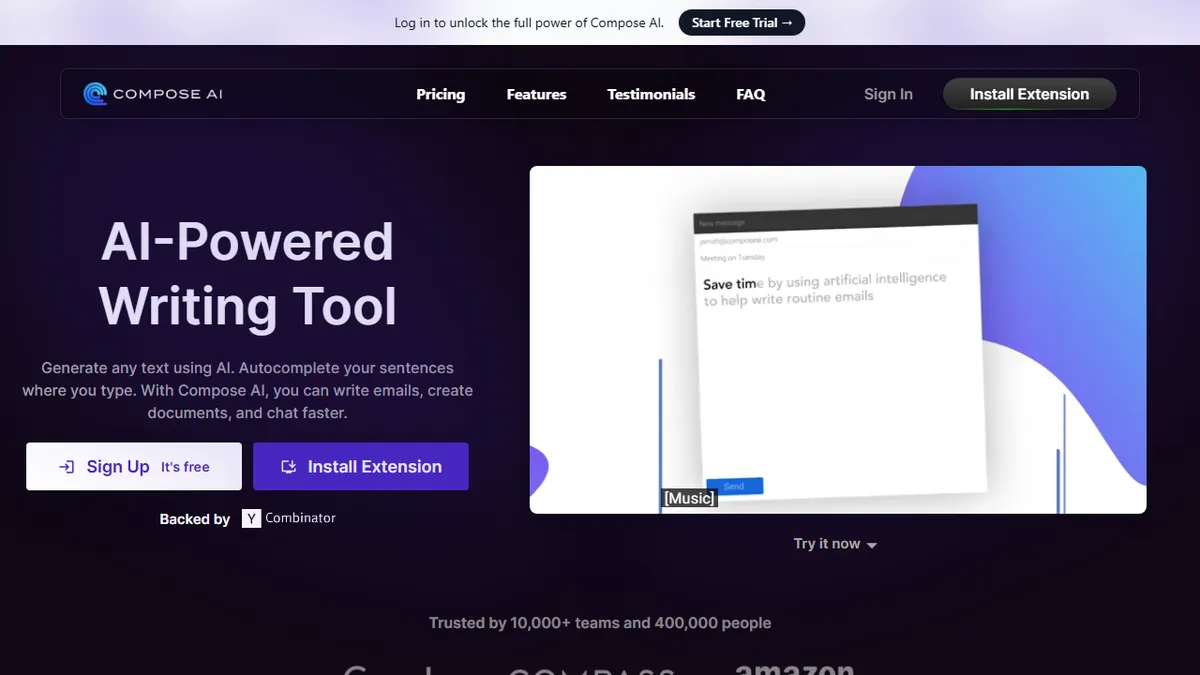1200x675 pixels.
Task: Click the blue Send button in video
Action: [734, 486]
